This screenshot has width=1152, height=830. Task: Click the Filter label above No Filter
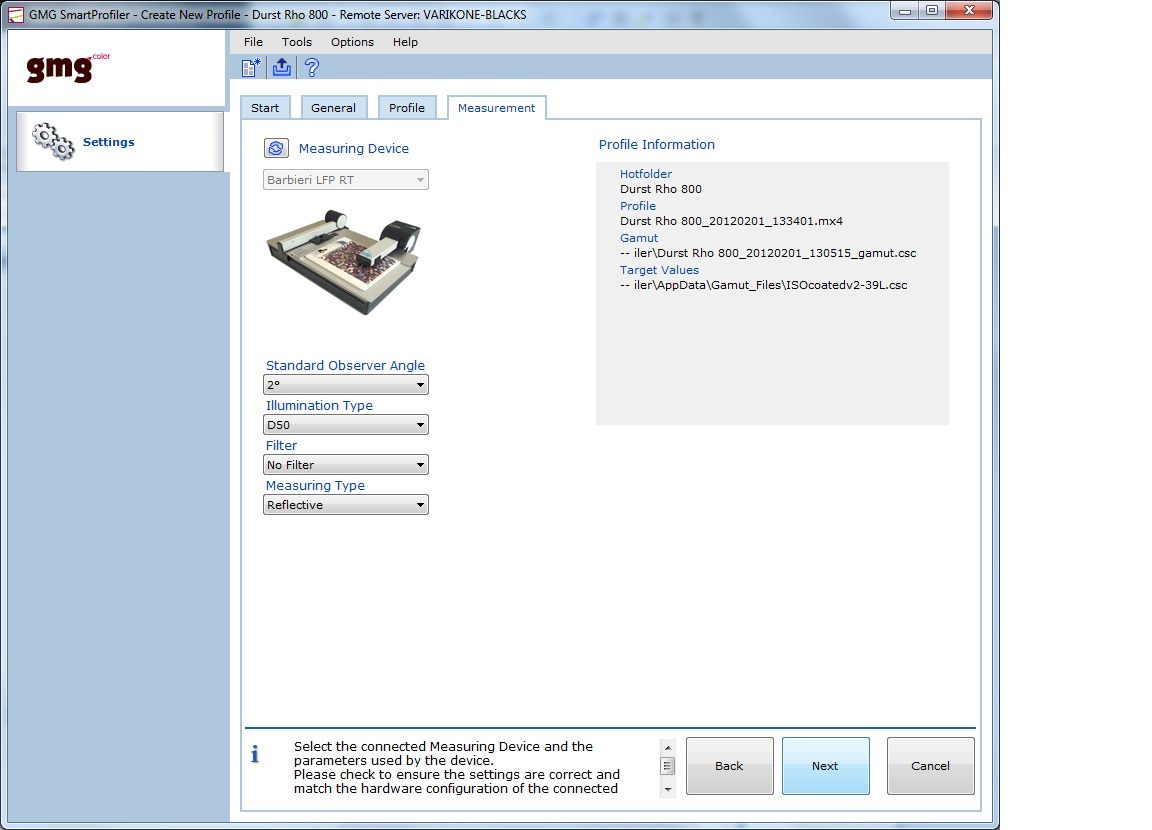(281, 446)
